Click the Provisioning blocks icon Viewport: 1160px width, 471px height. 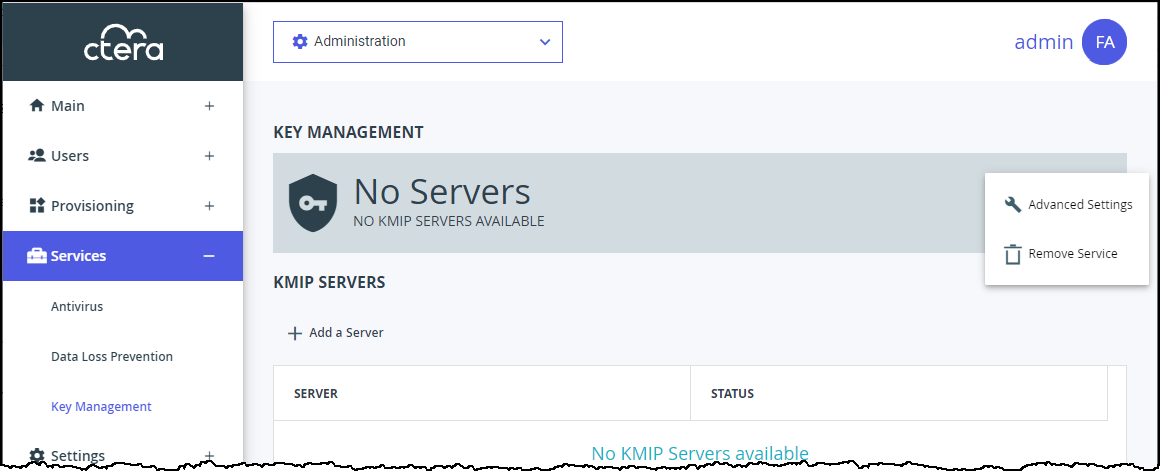pos(36,206)
